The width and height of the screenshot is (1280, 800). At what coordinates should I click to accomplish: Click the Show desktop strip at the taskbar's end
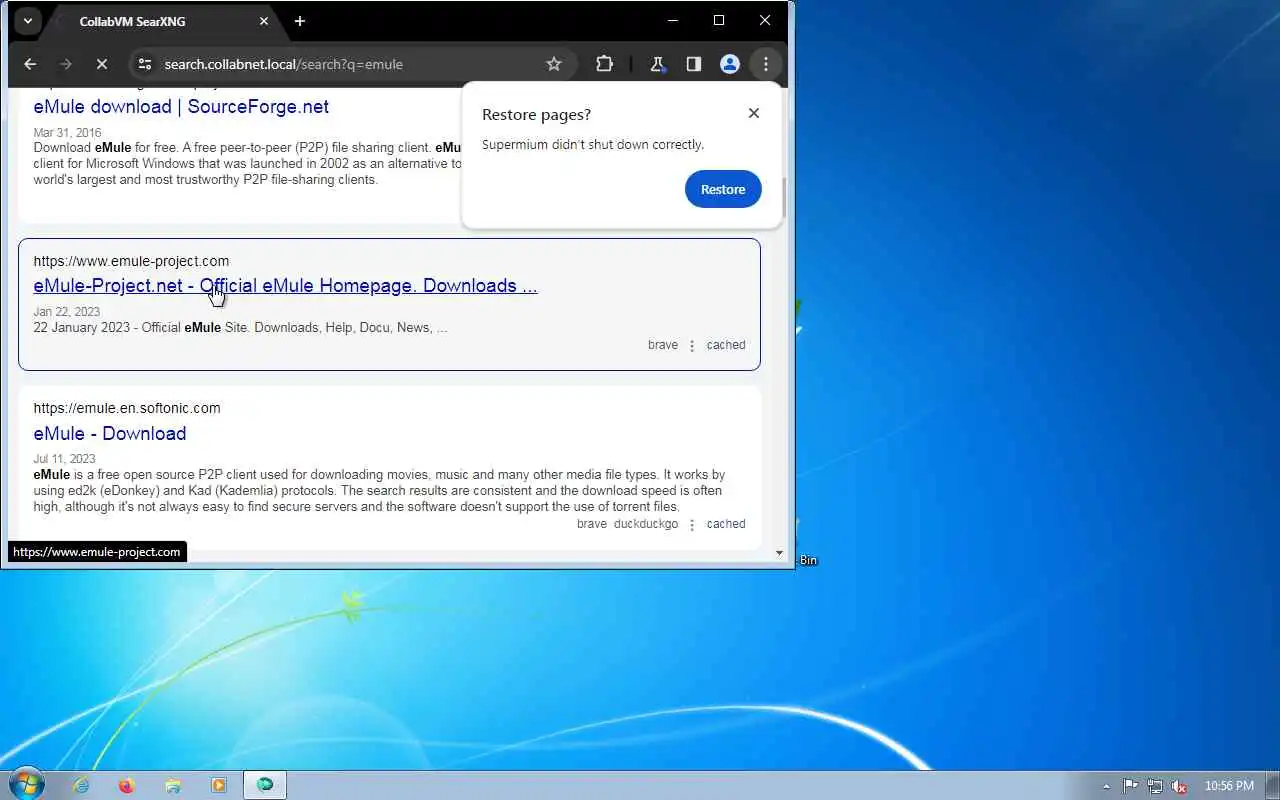(1272, 785)
